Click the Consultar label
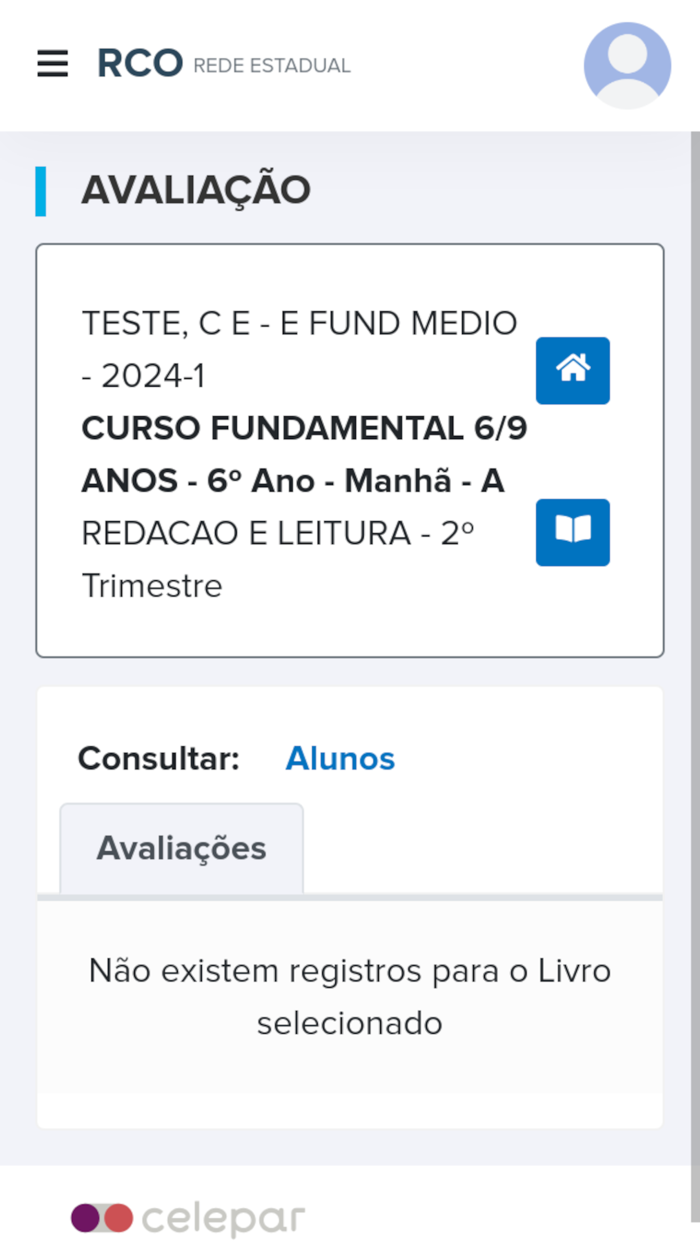Image resolution: width=700 pixels, height=1244 pixels. click(157, 759)
